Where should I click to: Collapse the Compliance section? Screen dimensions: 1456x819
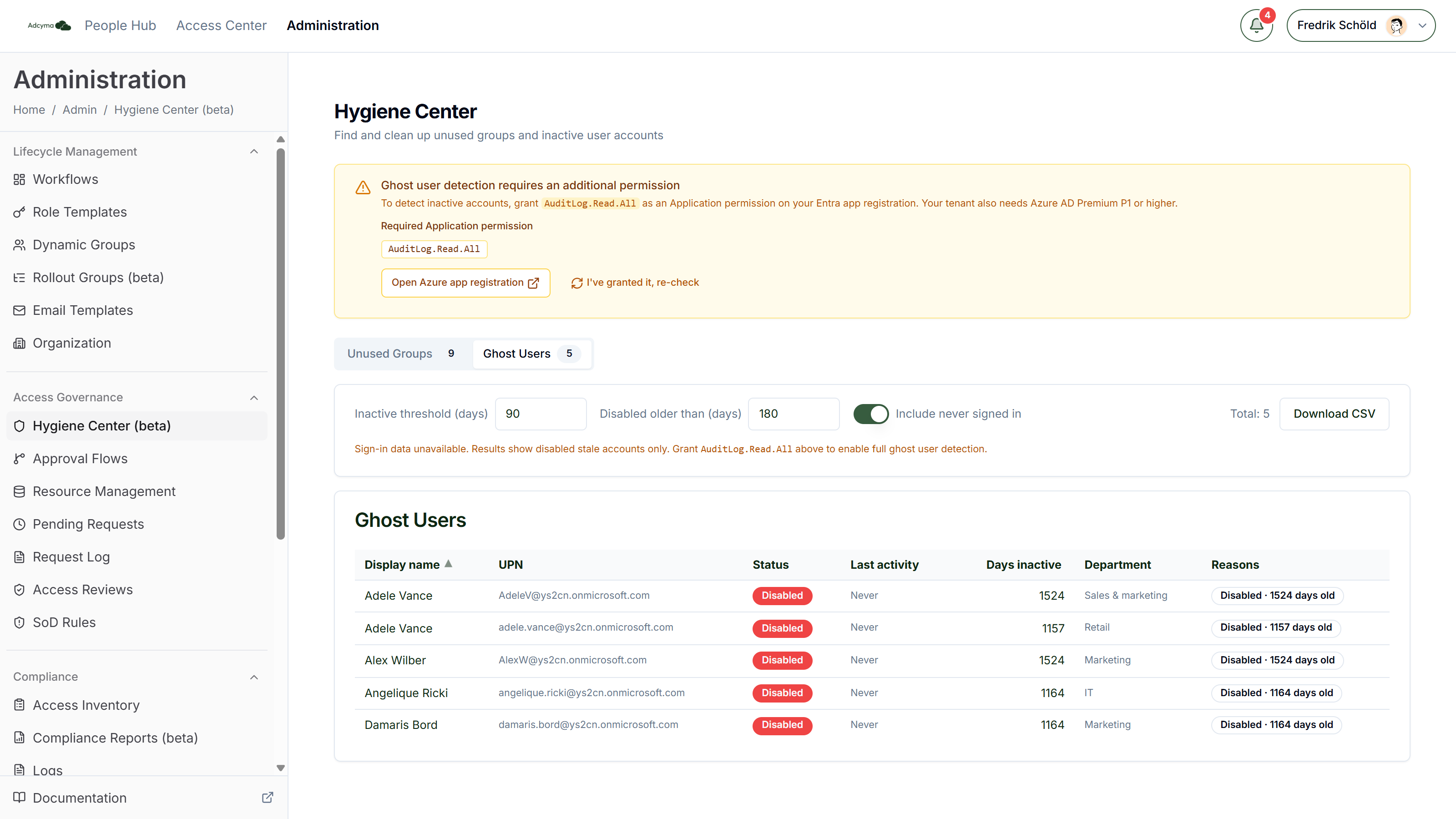pyautogui.click(x=254, y=677)
